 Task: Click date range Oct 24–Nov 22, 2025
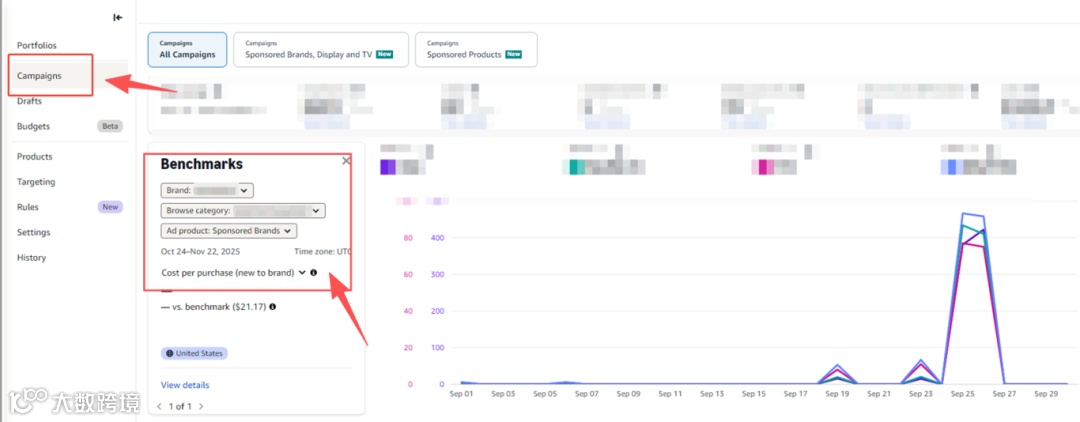point(200,251)
